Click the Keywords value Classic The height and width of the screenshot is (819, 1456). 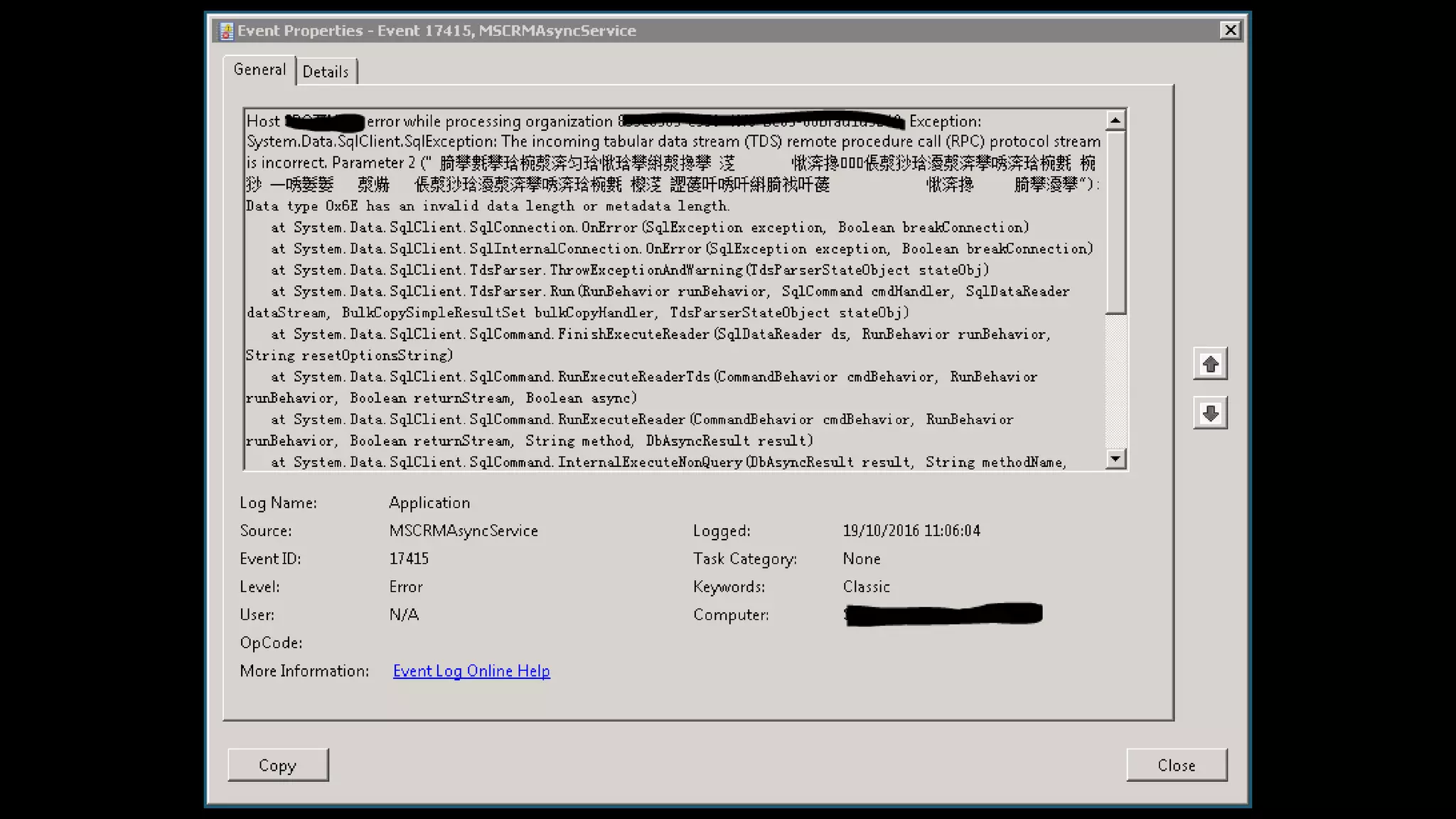[866, 587]
